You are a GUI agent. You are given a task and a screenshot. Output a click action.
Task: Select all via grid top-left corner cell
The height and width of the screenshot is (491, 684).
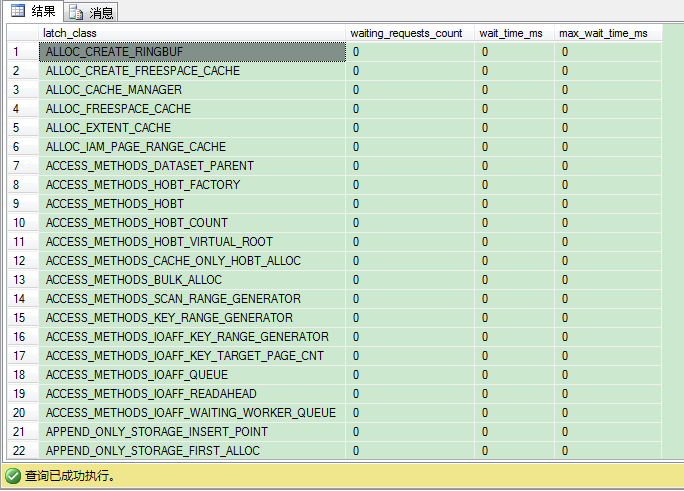point(20,33)
